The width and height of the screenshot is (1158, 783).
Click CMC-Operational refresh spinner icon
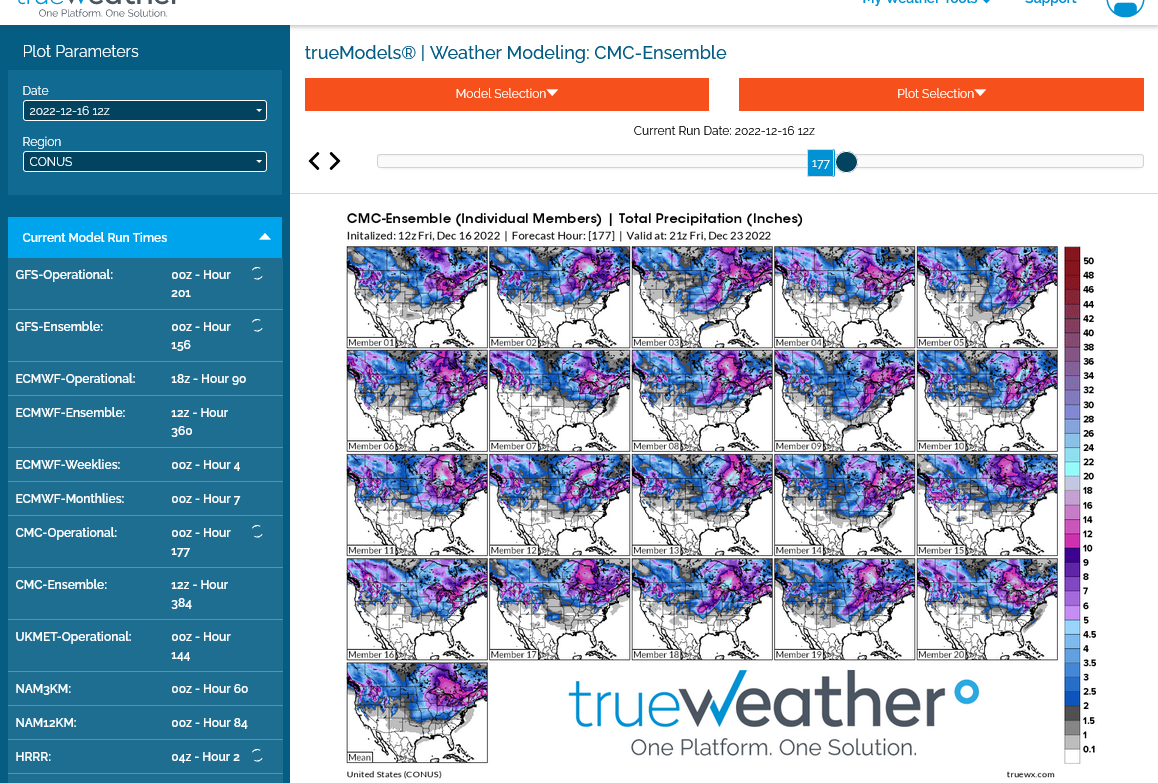tap(257, 531)
